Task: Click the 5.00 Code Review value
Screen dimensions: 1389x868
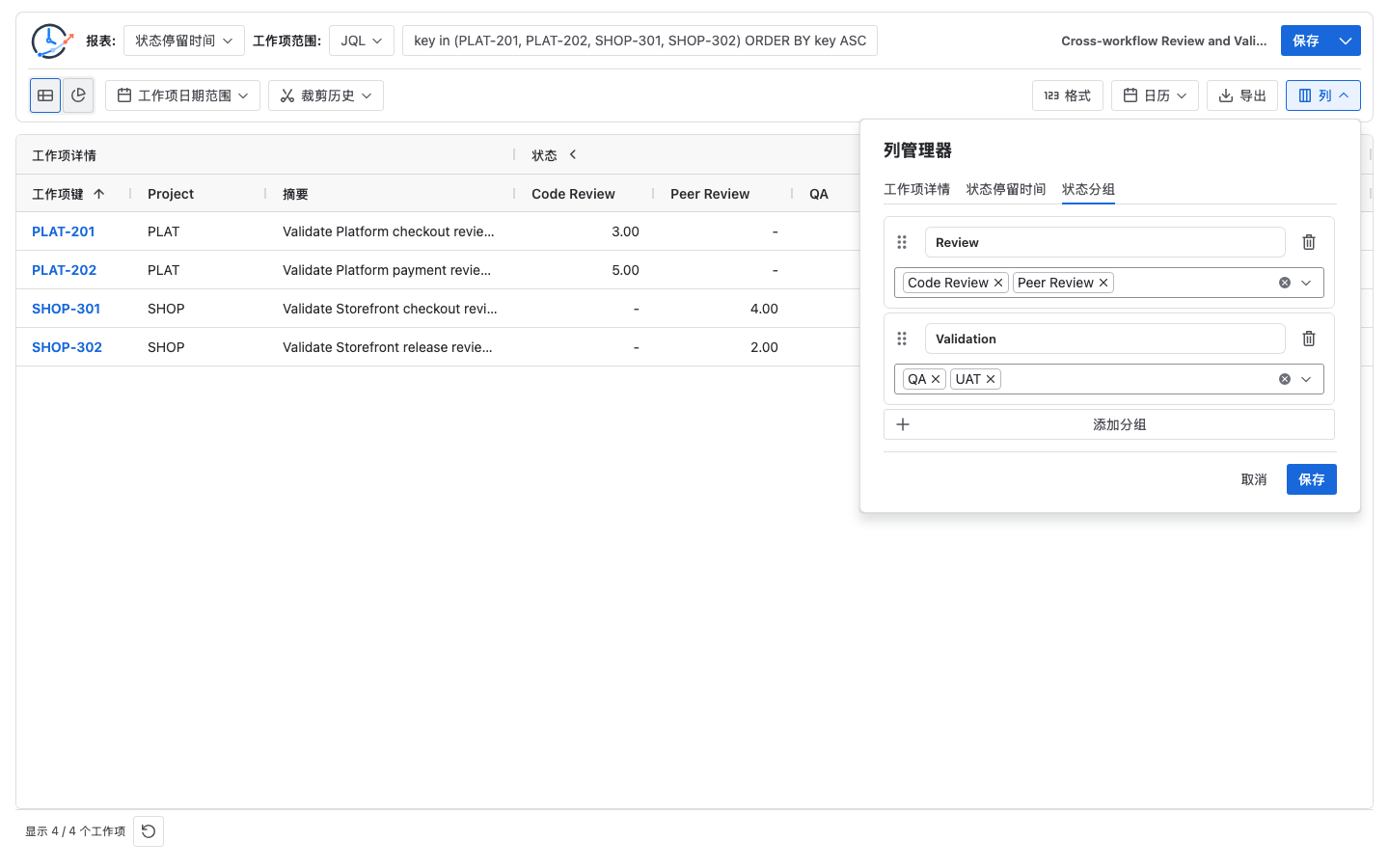Action: [625, 270]
